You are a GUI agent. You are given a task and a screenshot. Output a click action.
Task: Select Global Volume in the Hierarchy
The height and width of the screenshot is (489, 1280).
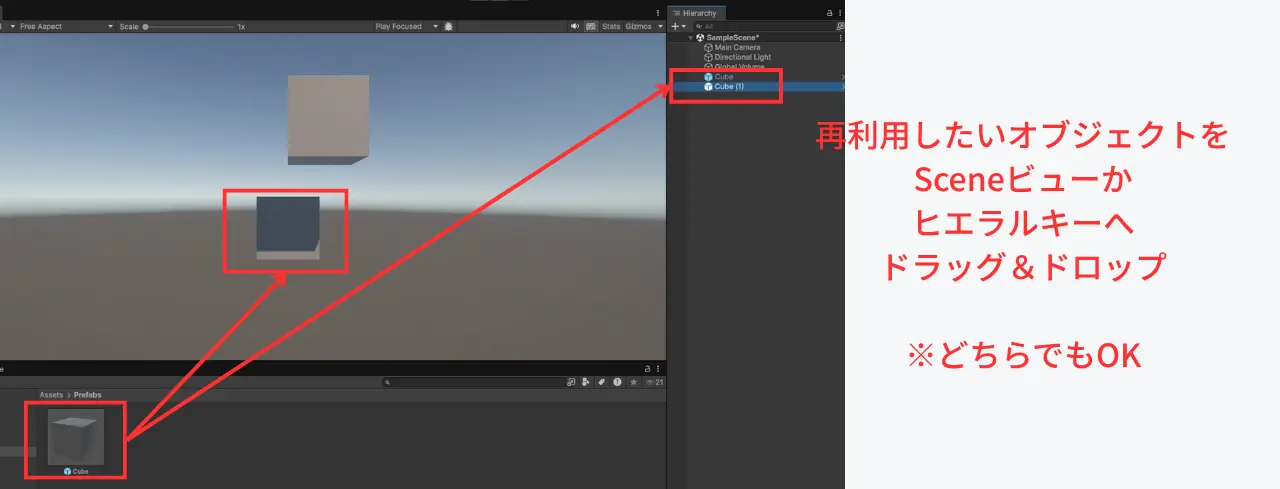point(739,66)
